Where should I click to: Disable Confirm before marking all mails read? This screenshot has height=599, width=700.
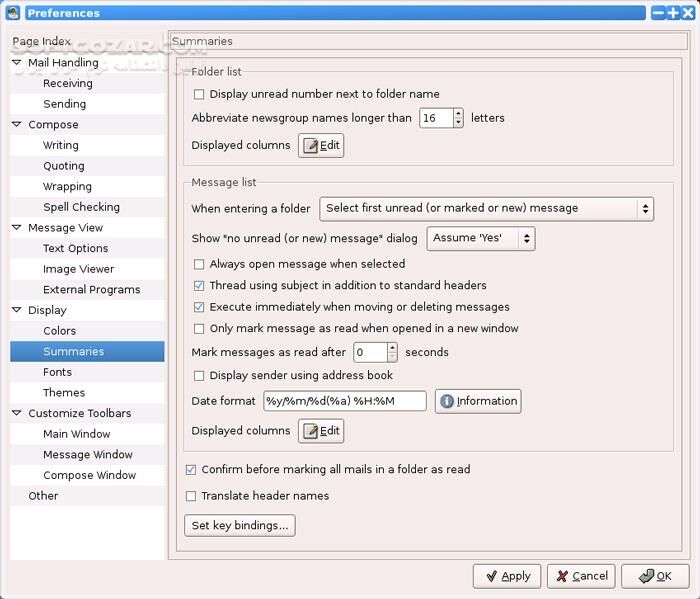click(191, 470)
